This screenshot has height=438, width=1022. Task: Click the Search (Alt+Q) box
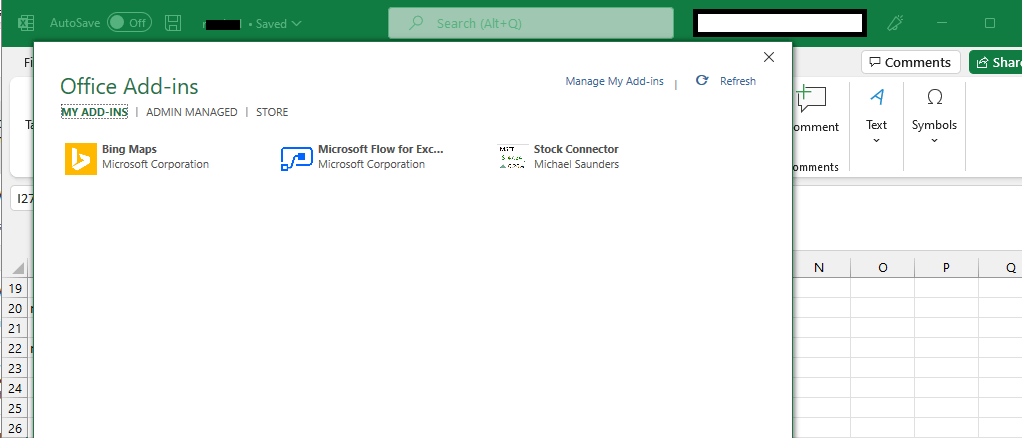531,23
